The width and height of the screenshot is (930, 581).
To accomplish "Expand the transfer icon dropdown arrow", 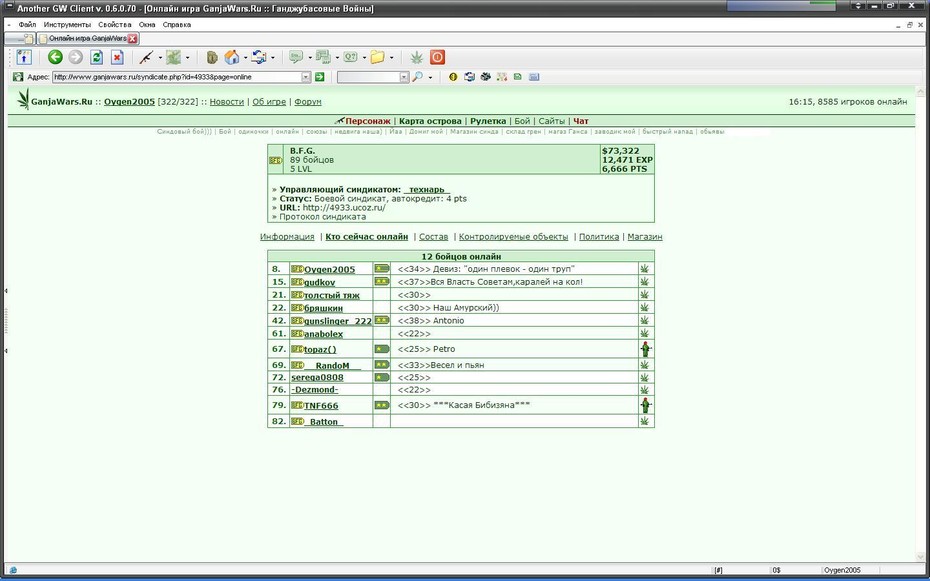I will pos(273,58).
